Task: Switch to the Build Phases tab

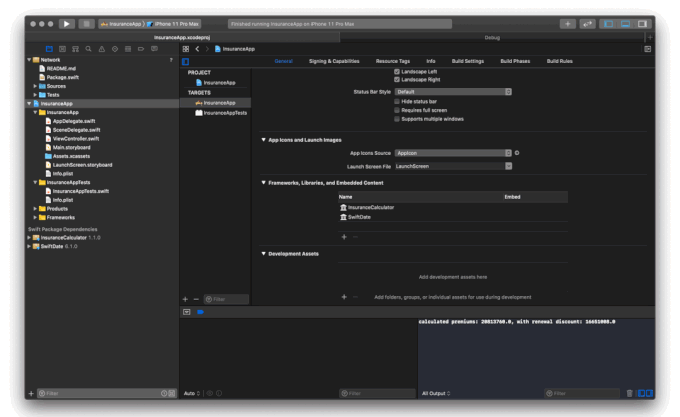Action: [x=515, y=61]
